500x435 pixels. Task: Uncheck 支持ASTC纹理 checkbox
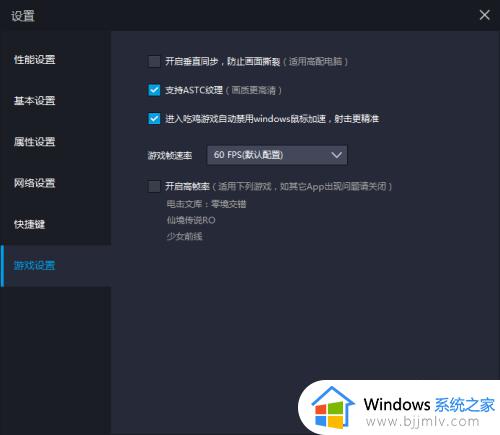coord(154,90)
